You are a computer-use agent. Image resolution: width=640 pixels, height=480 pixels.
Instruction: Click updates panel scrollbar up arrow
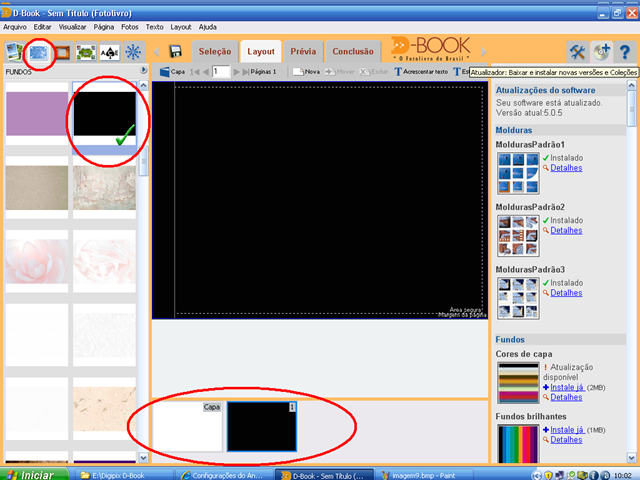point(631,85)
